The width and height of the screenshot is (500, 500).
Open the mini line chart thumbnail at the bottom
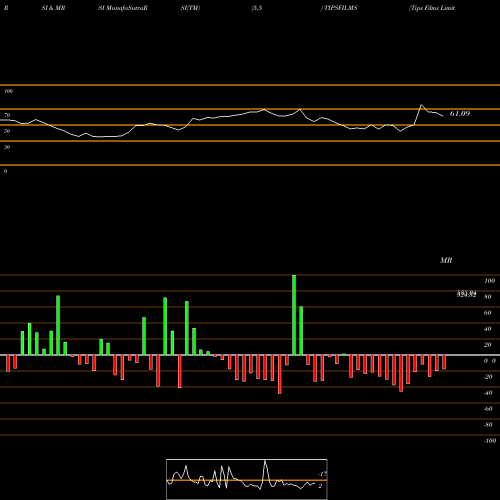(247, 479)
